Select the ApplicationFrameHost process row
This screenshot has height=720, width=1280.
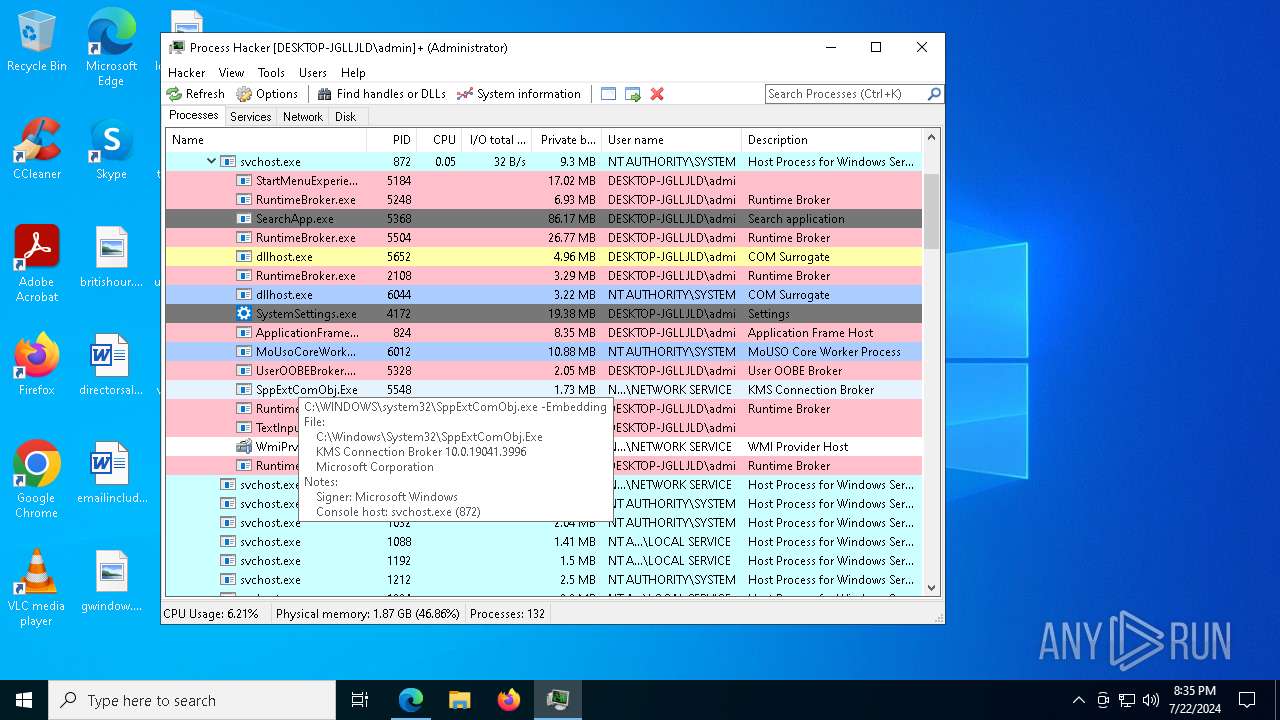tap(544, 333)
